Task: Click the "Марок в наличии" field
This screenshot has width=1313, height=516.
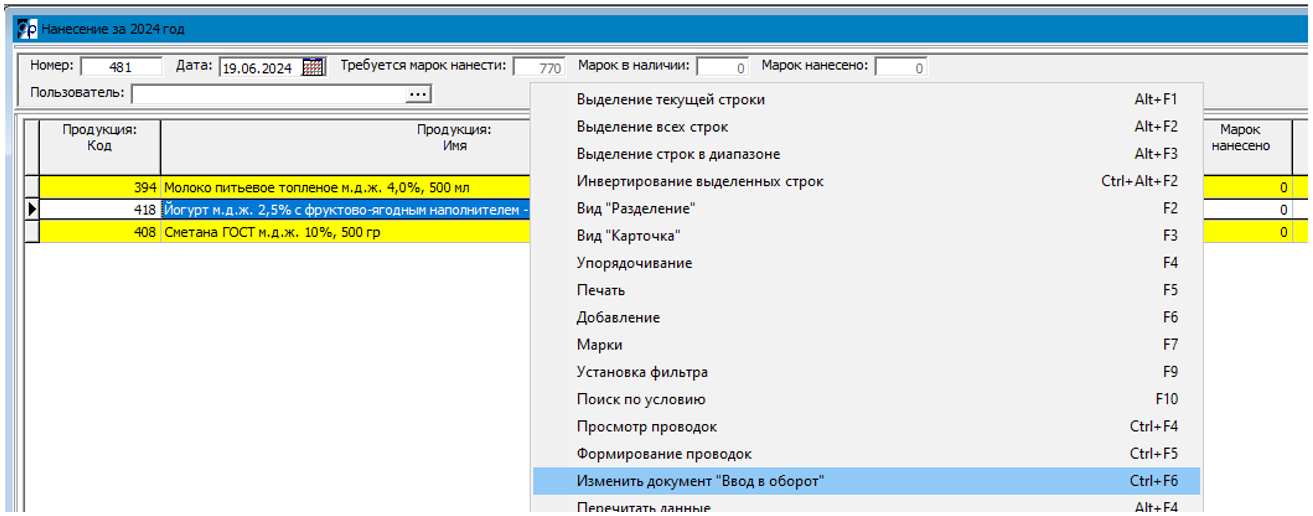Action: click(x=722, y=68)
